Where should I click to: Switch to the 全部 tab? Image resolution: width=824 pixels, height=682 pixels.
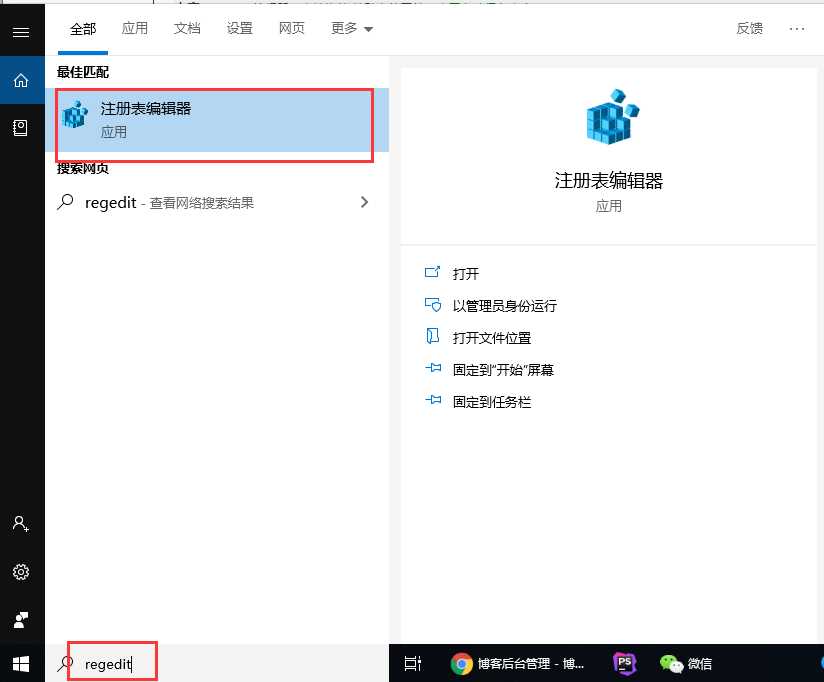(83, 29)
